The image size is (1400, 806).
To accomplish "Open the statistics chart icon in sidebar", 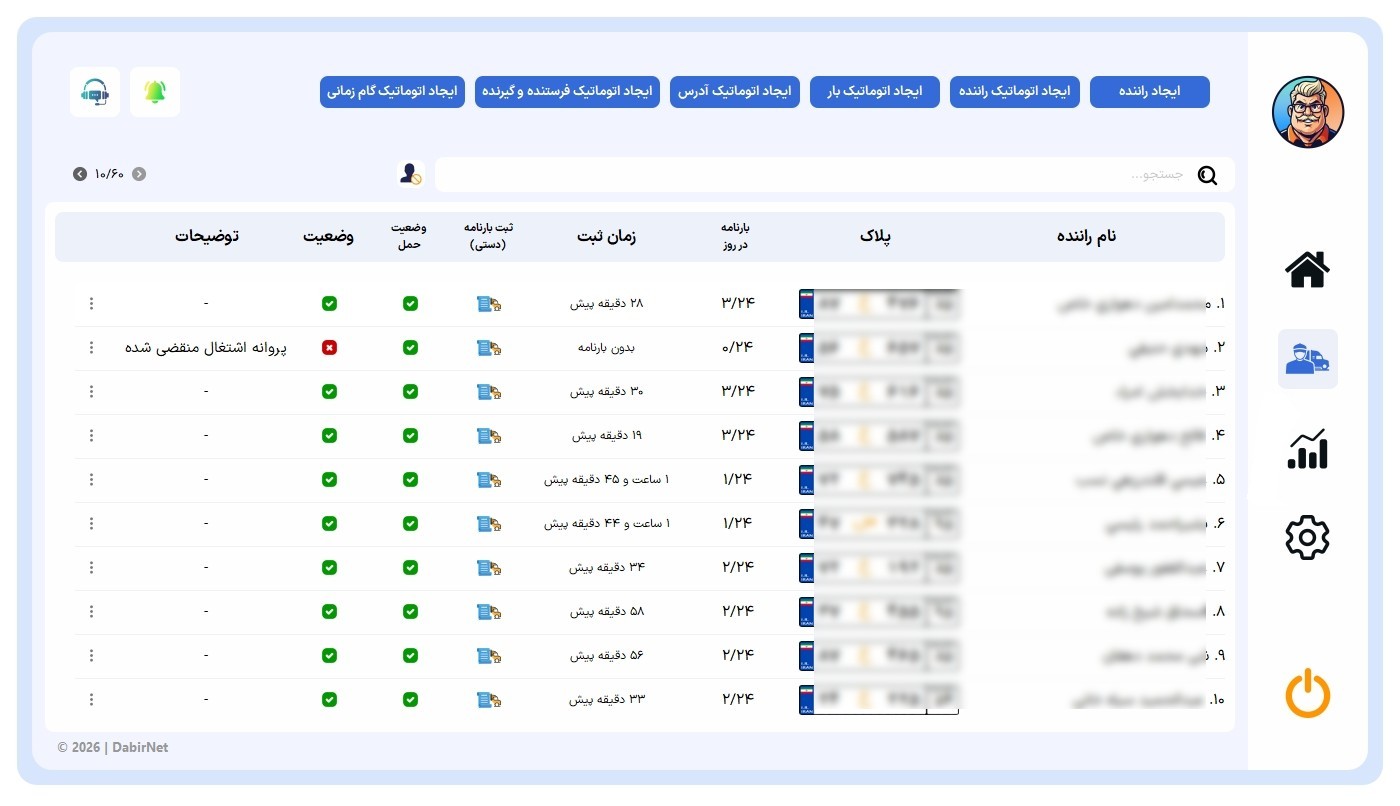I will tap(1307, 449).
